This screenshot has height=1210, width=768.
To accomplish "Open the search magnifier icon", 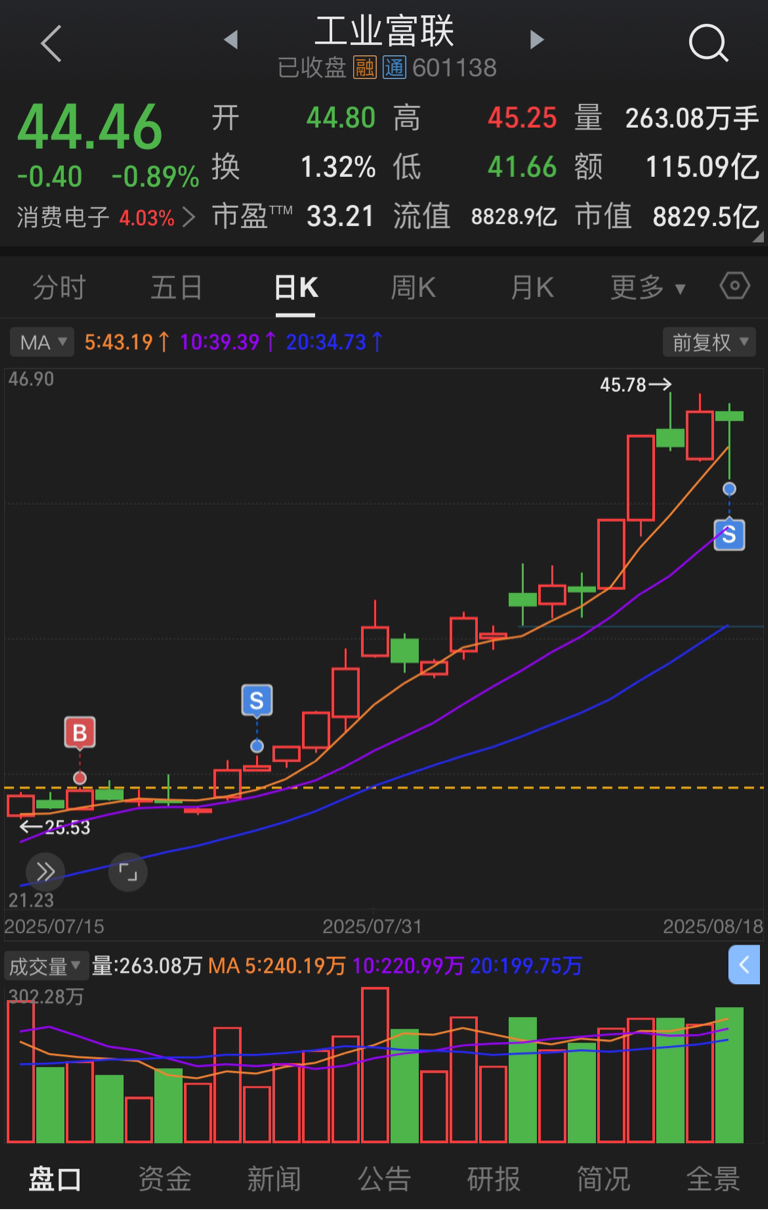I will pyautogui.click(x=708, y=43).
